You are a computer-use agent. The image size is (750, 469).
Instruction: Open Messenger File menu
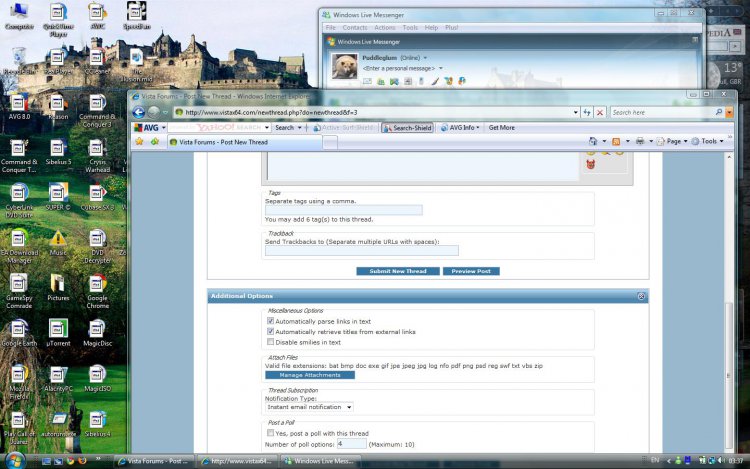(x=331, y=28)
